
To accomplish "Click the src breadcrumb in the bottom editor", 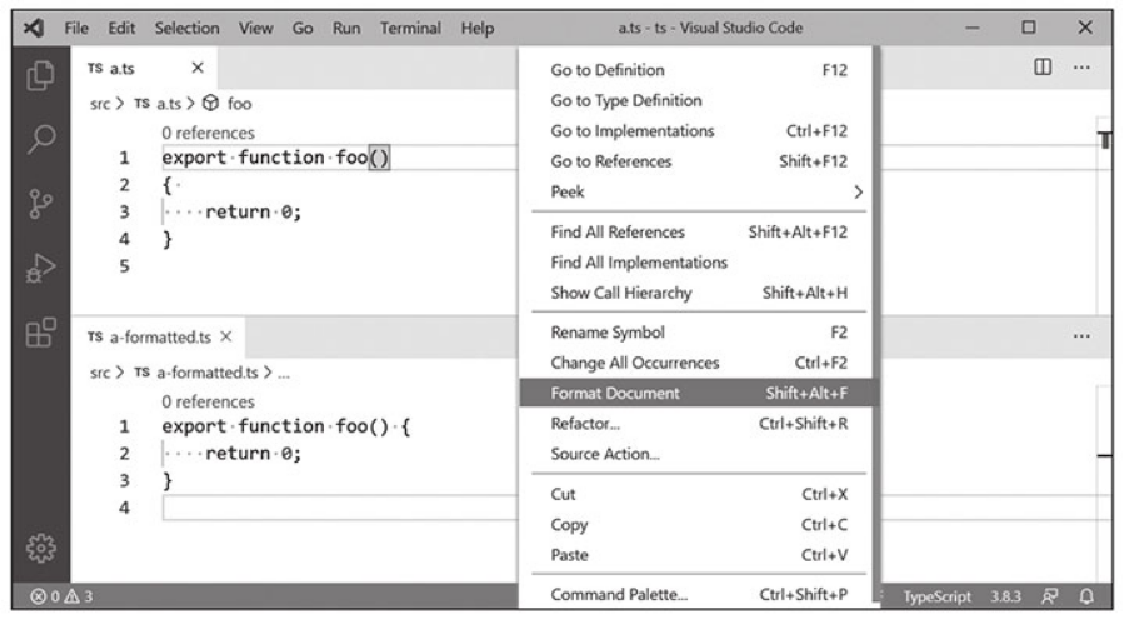I will click(100, 372).
